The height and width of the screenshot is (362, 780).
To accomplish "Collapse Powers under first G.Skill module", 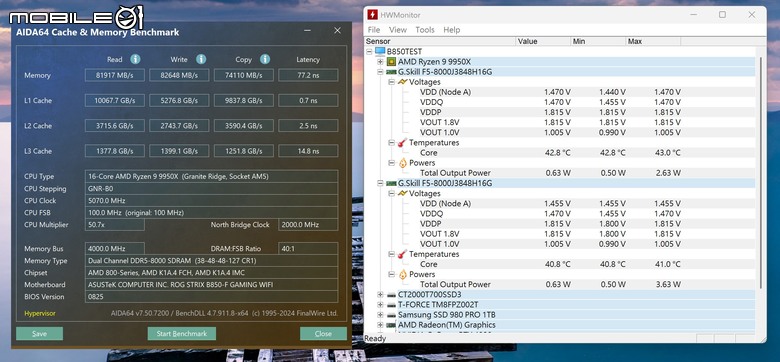I will click(391, 163).
